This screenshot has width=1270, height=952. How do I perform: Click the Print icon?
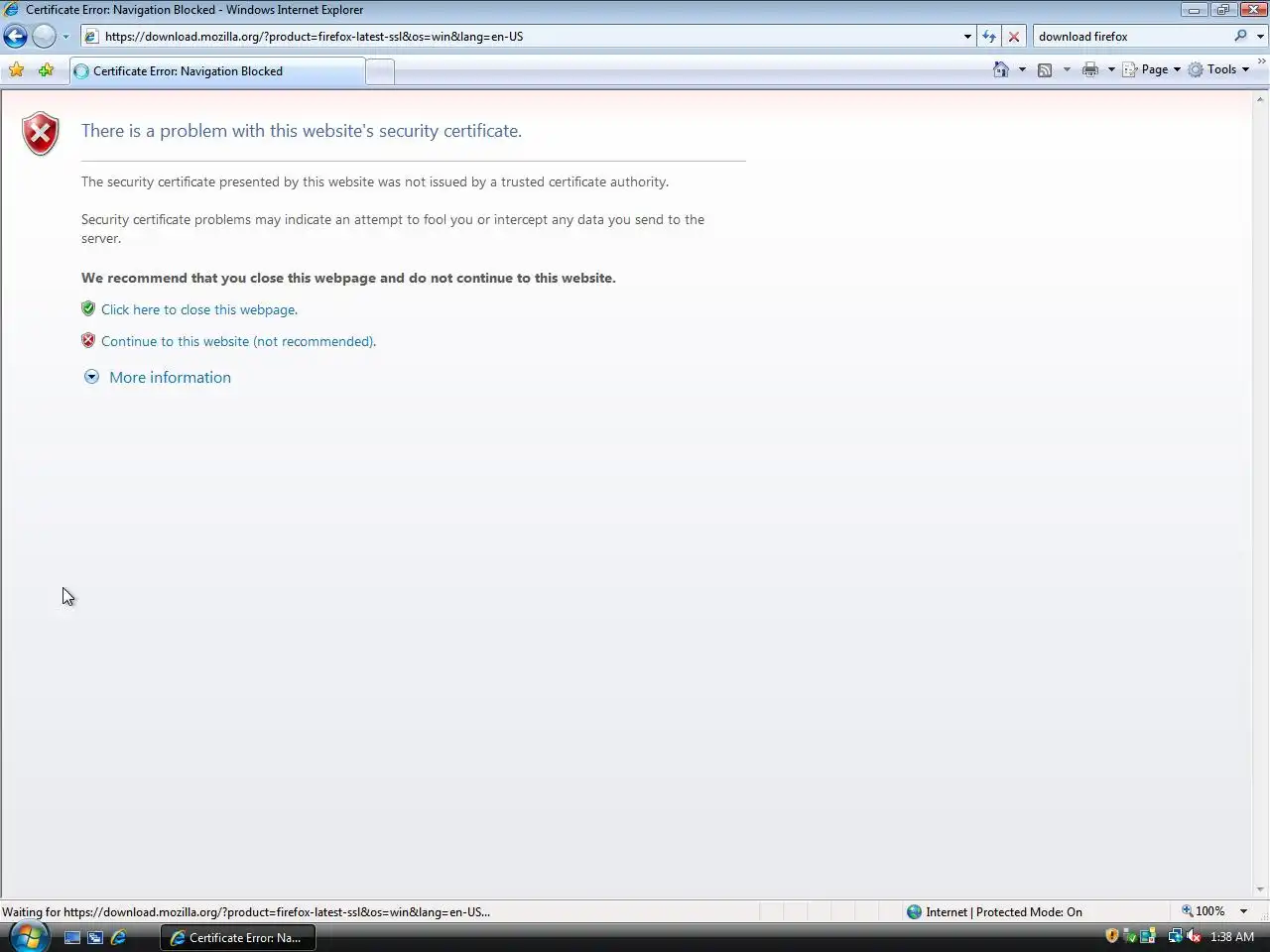pyautogui.click(x=1090, y=69)
